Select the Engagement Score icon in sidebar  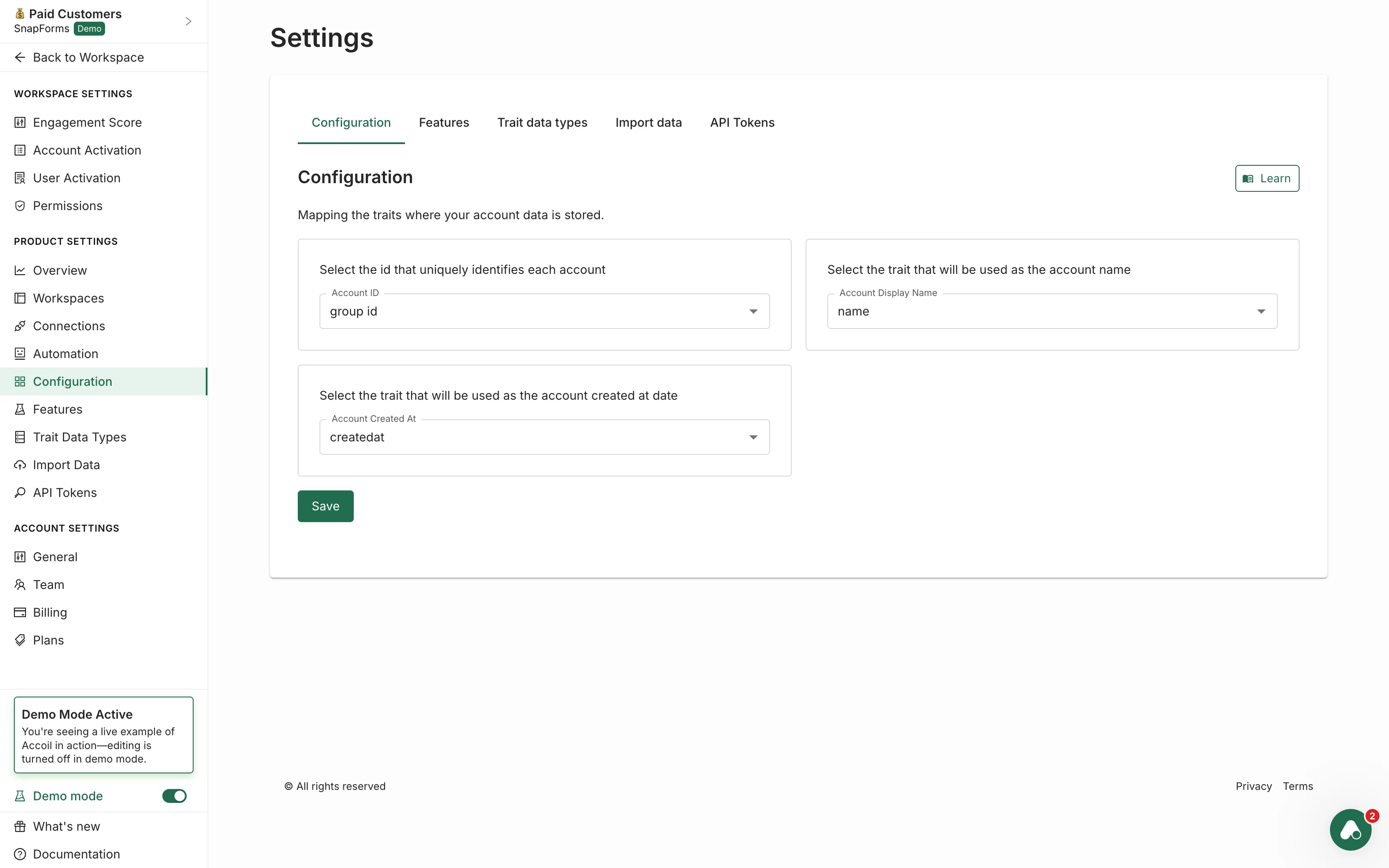point(20,122)
